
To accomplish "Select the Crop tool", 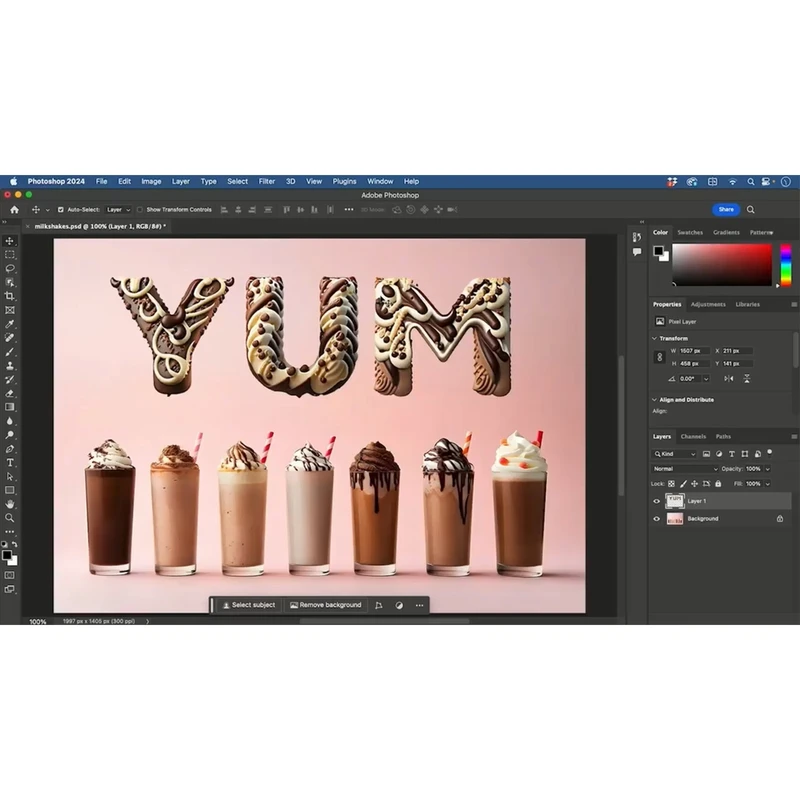I will (x=10, y=297).
